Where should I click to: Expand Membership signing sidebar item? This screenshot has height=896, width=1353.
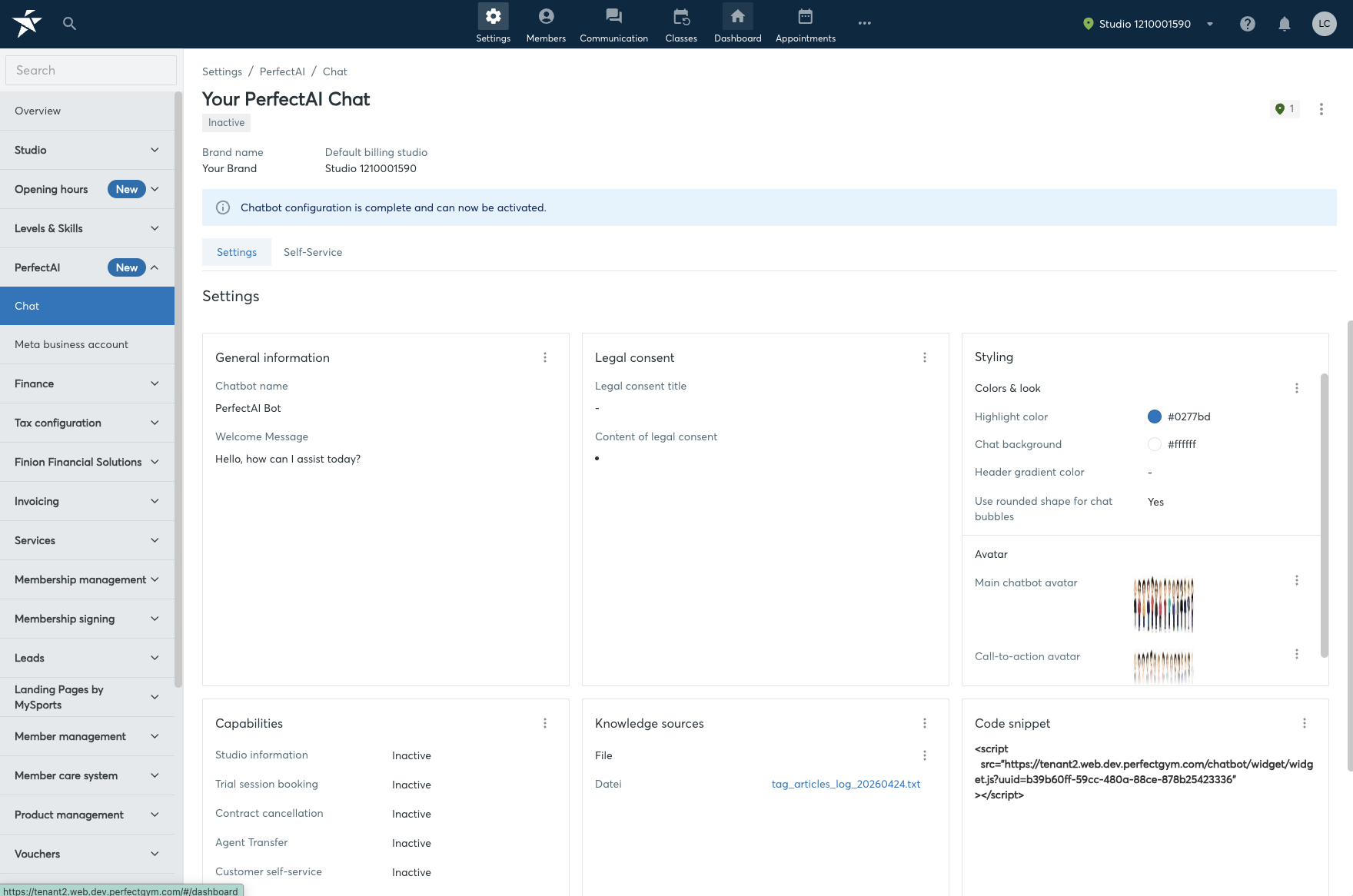tap(87, 619)
